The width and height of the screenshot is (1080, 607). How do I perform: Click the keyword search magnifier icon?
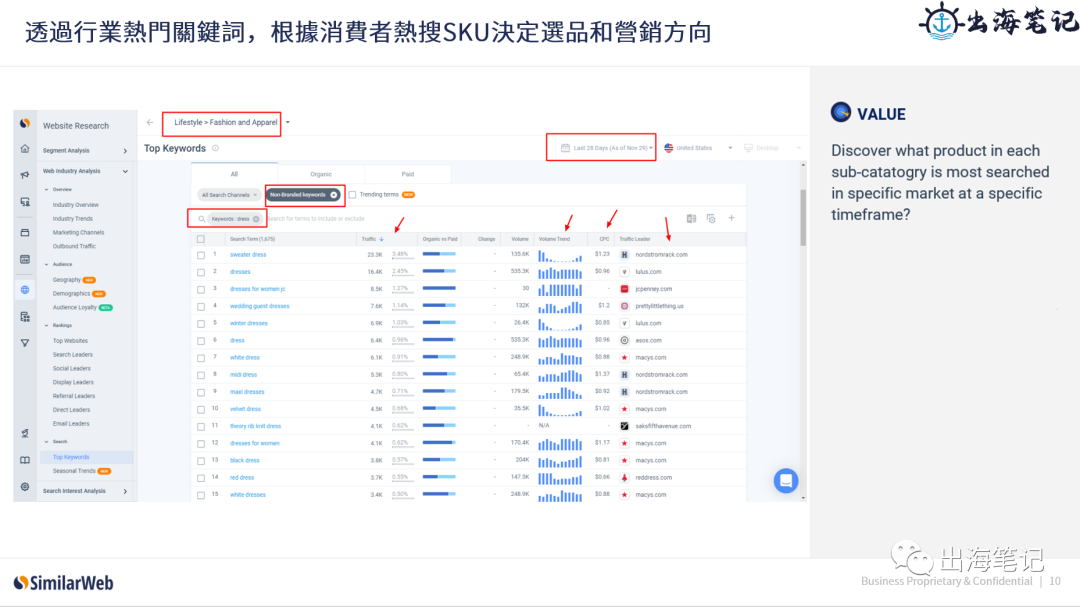pyautogui.click(x=202, y=219)
